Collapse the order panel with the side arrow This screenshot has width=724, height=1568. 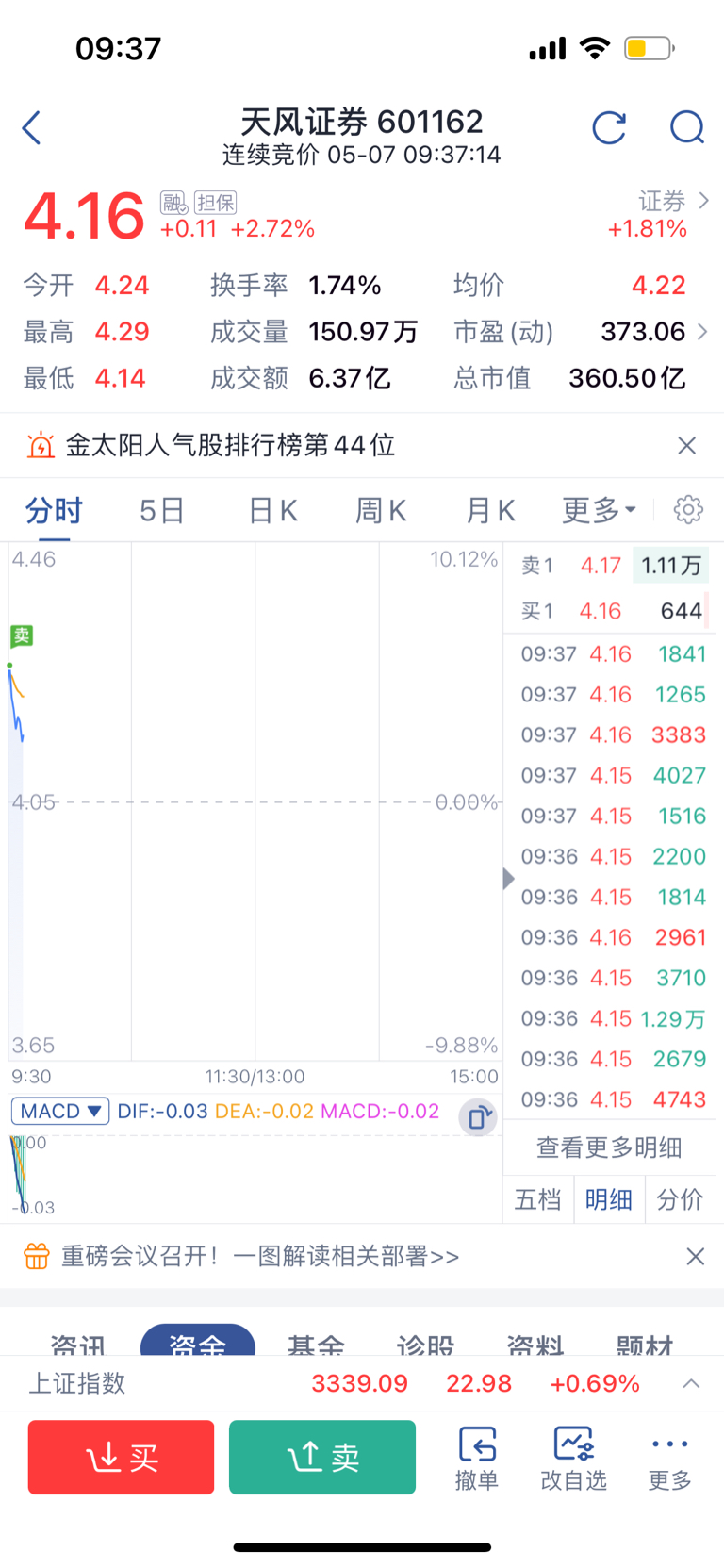[x=508, y=879]
